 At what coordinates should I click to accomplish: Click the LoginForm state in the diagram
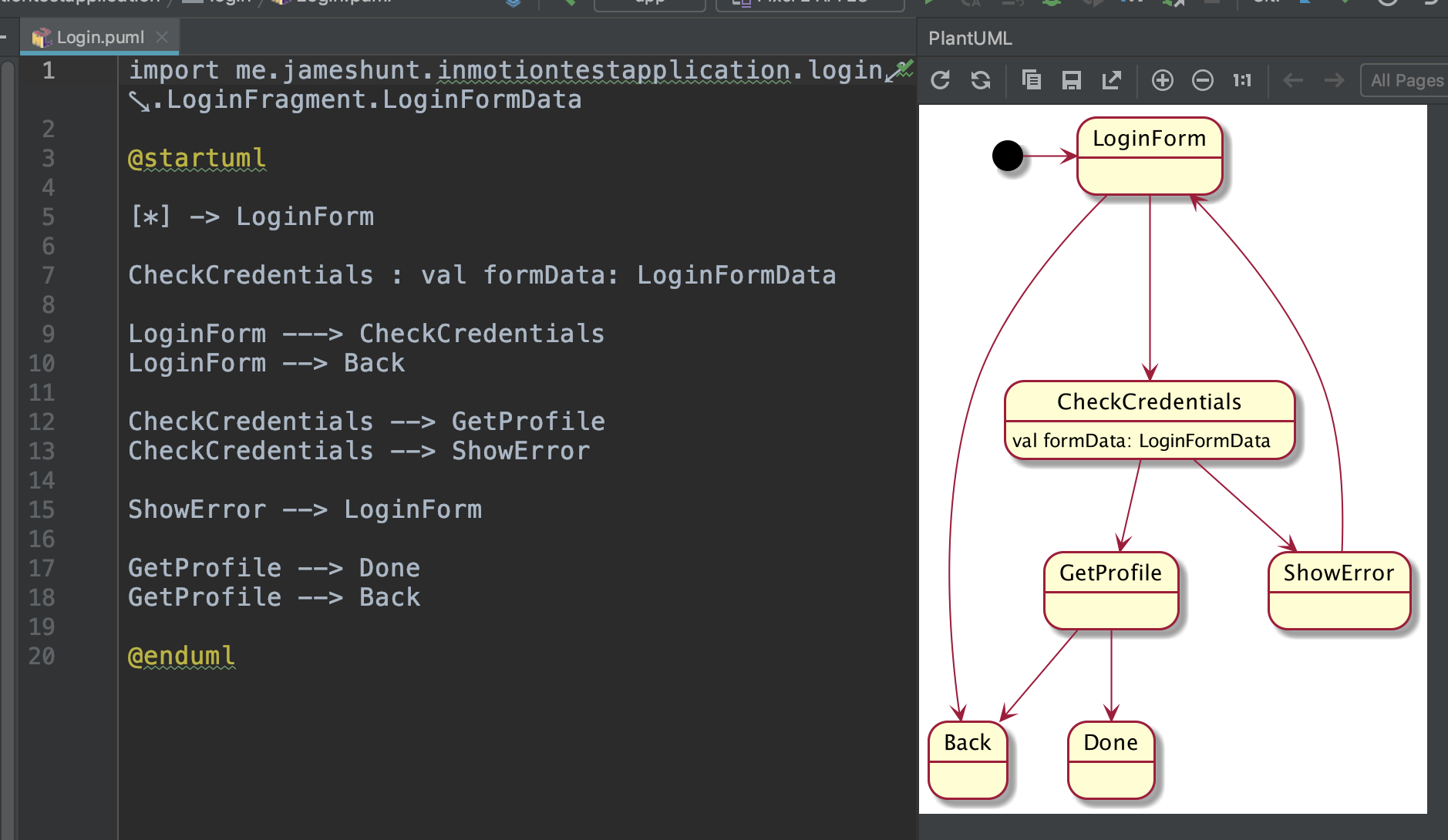(1150, 156)
